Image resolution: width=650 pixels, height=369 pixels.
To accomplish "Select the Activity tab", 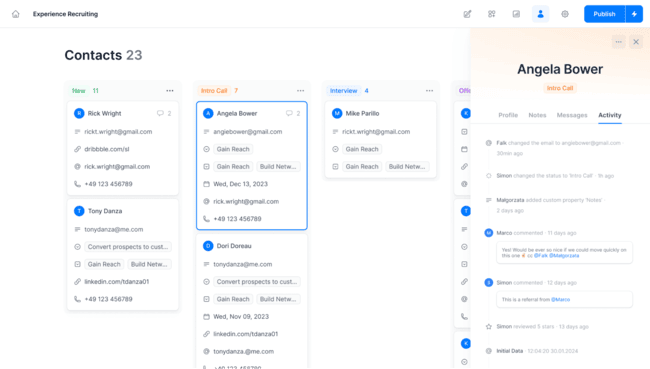I will point(610,115).
